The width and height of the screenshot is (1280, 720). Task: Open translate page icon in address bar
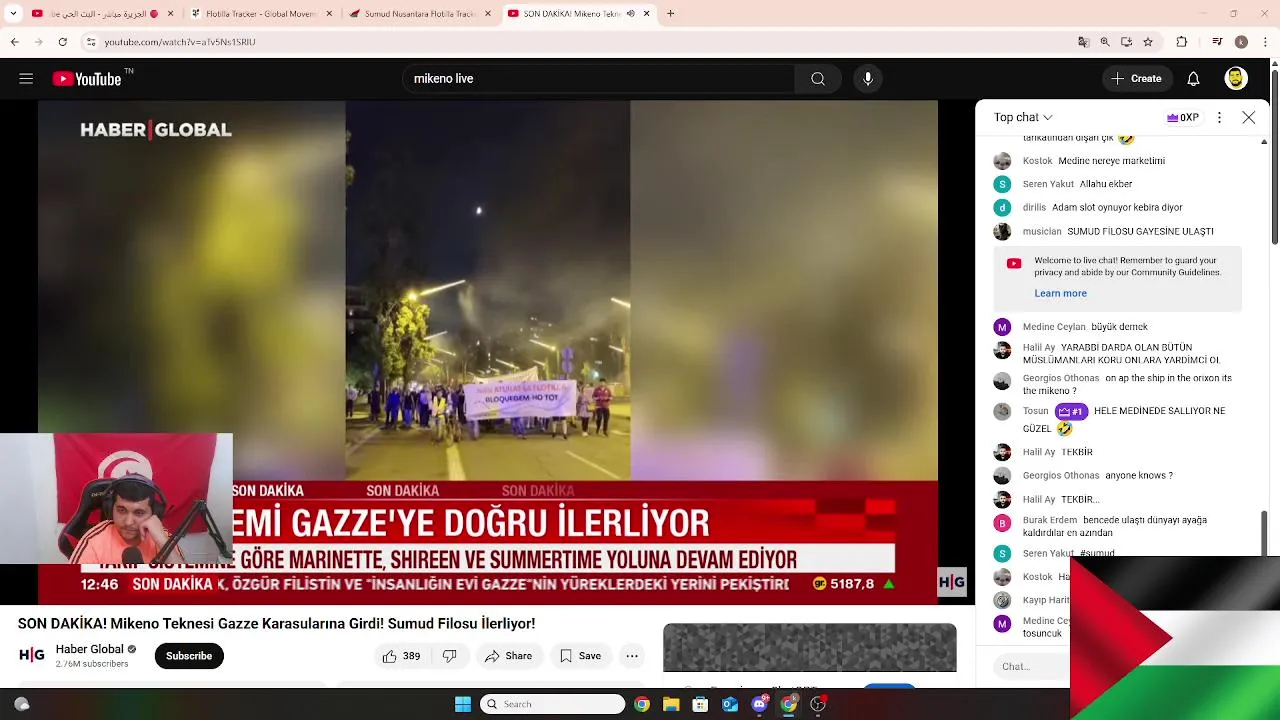(x=1083, y=42)
